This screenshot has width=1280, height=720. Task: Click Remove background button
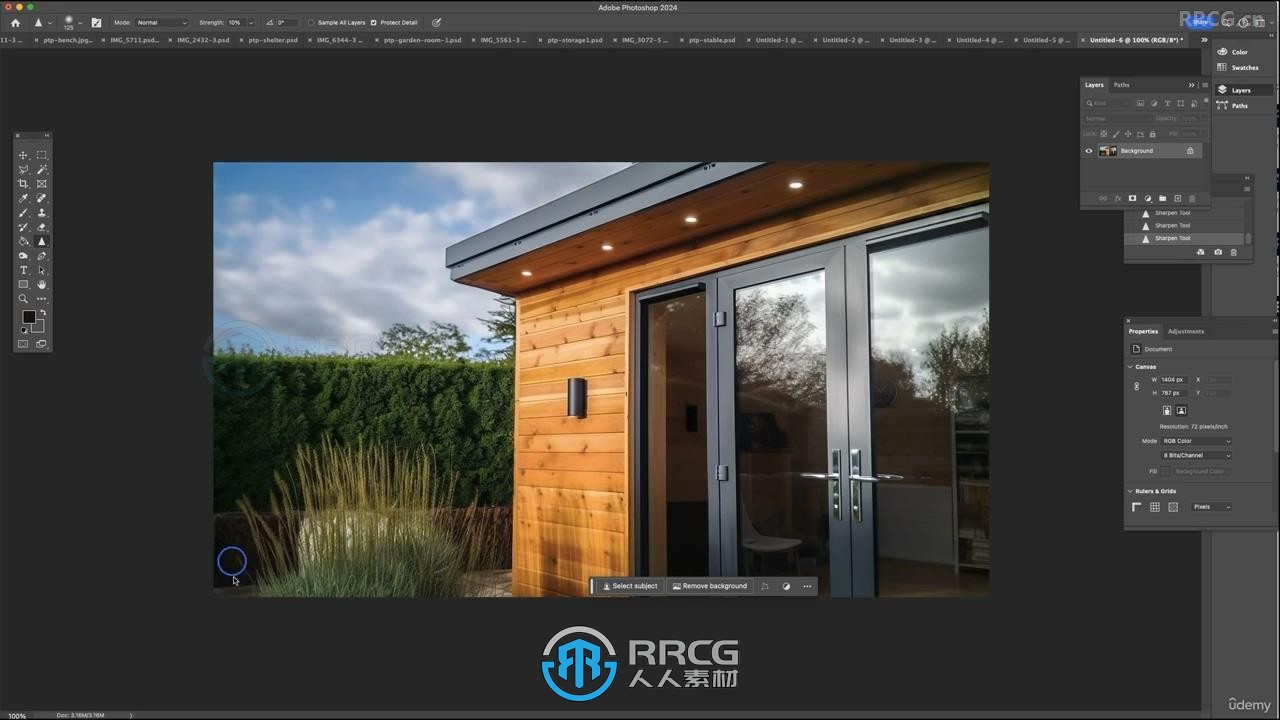click(710, 586)
